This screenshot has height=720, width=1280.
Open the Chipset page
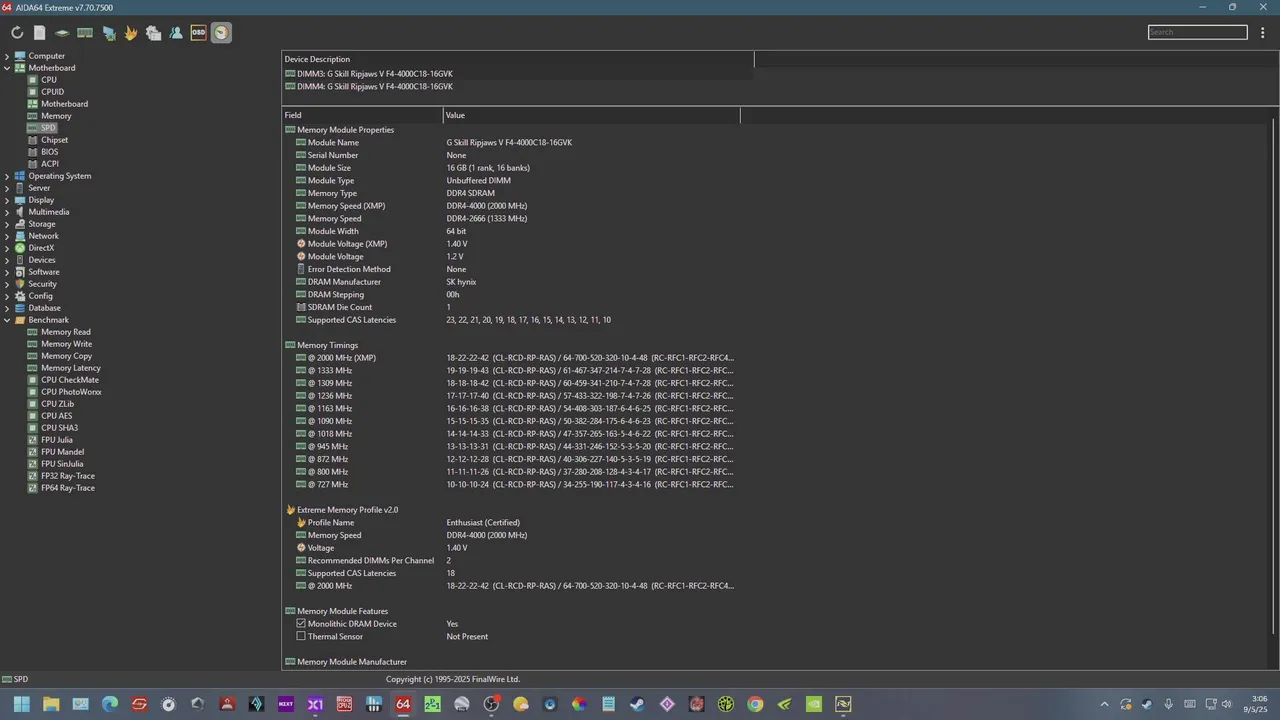54,140
